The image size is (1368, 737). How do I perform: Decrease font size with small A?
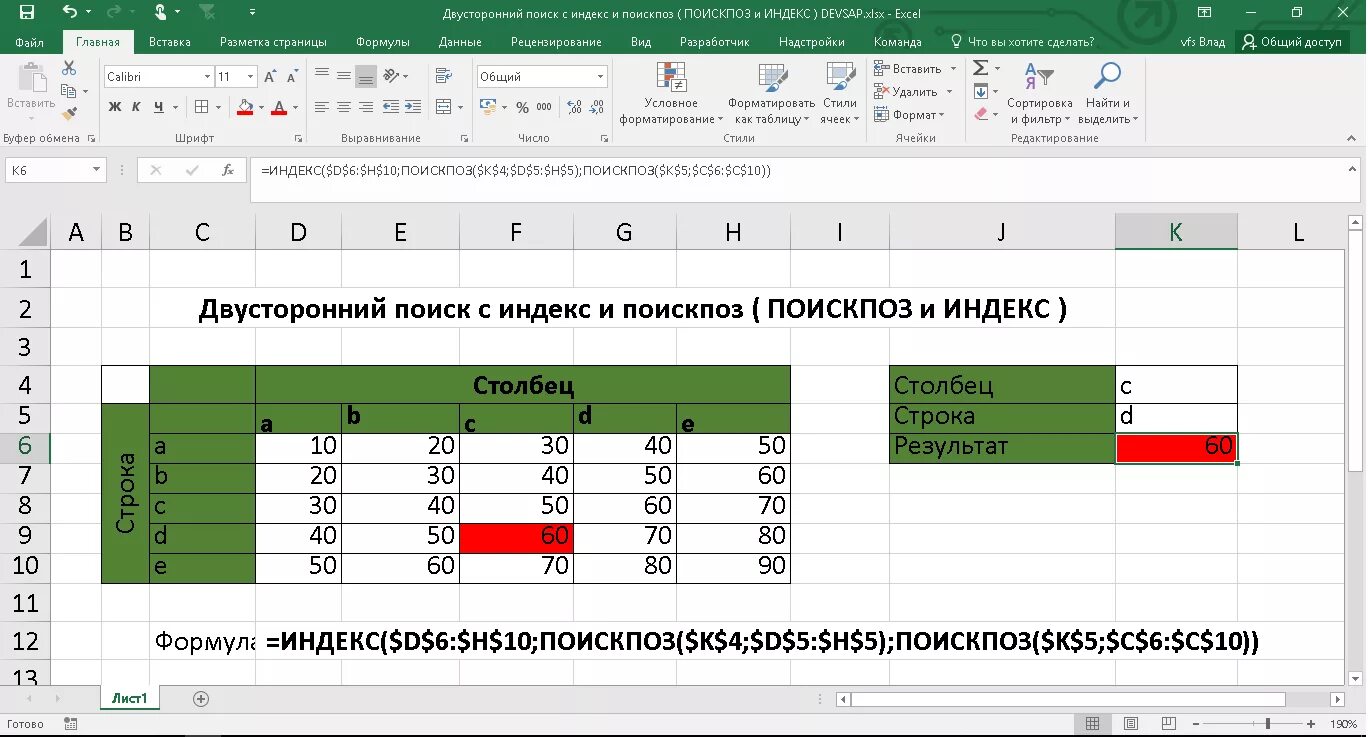pos(291,77)
